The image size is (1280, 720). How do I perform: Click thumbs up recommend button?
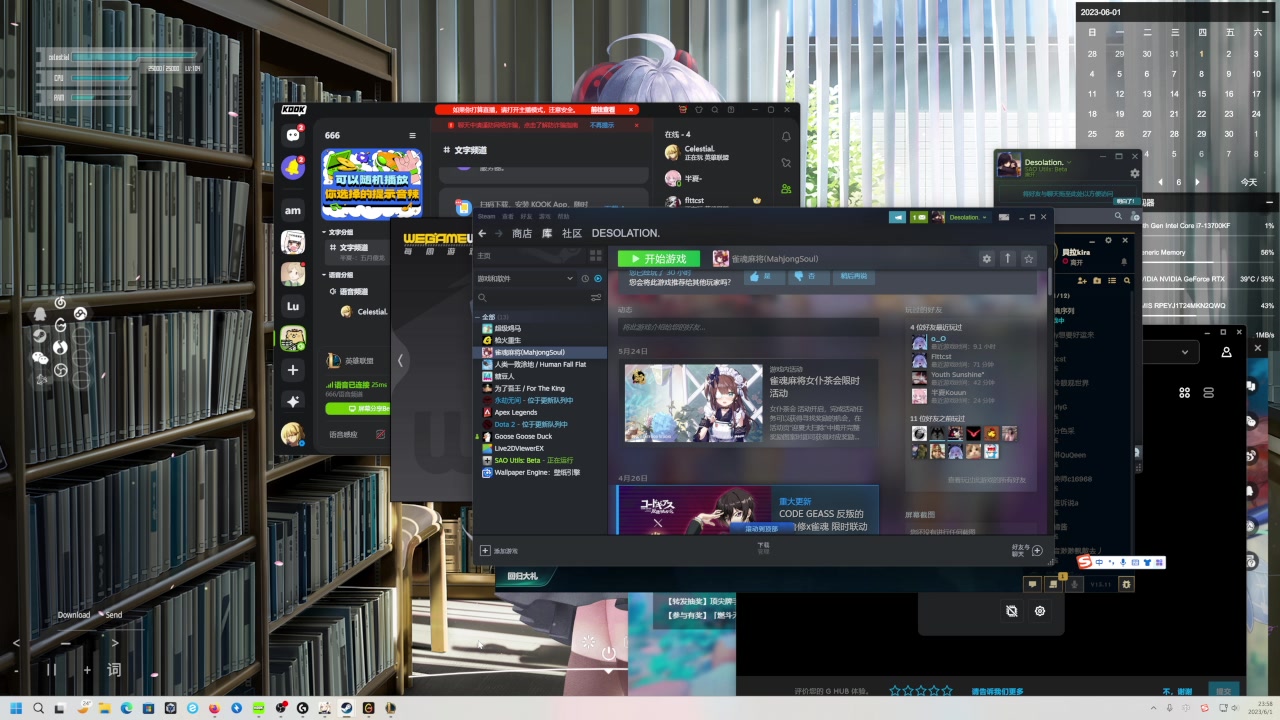[765, 276]
